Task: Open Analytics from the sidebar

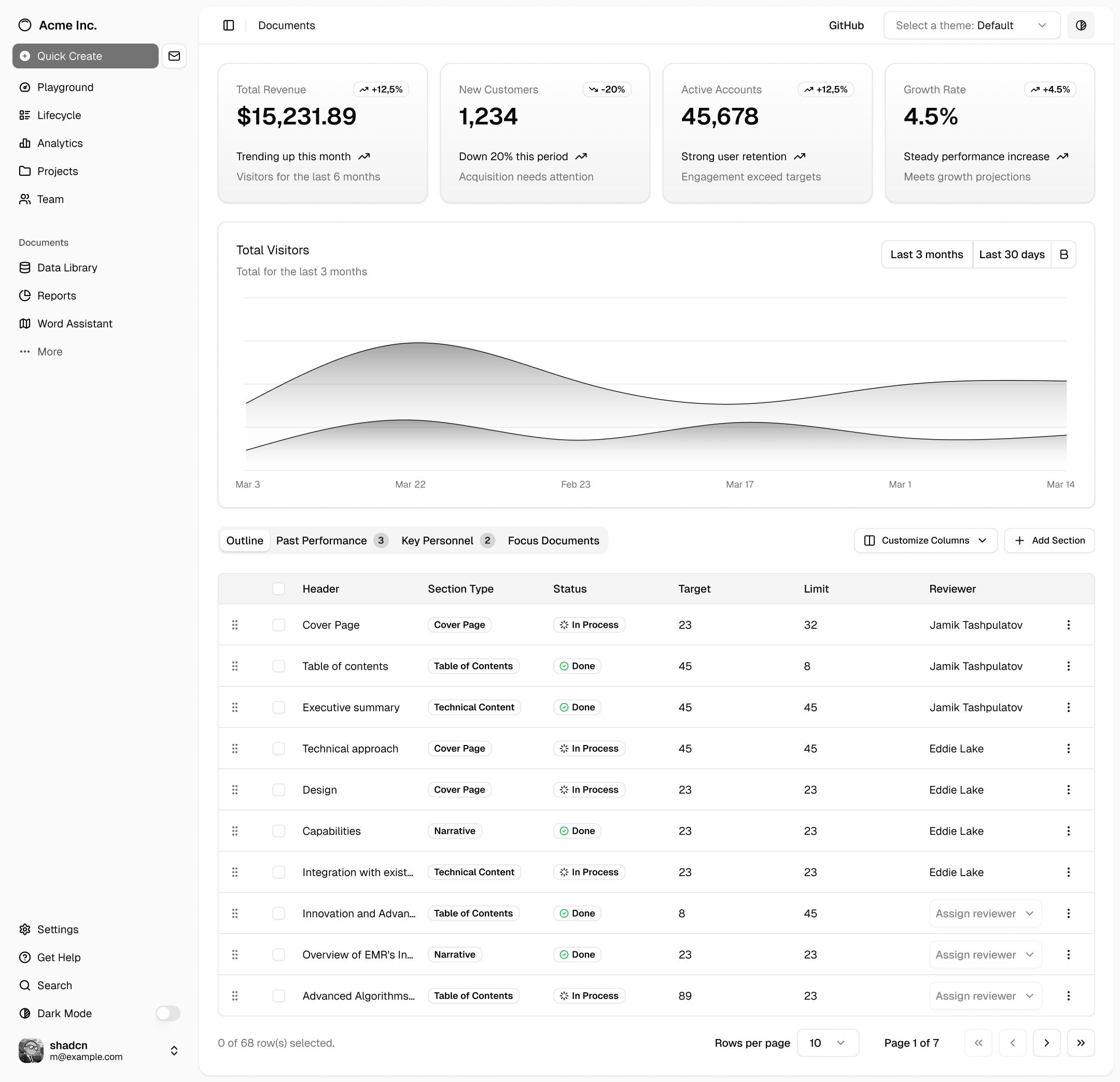Action: point(60,144)
